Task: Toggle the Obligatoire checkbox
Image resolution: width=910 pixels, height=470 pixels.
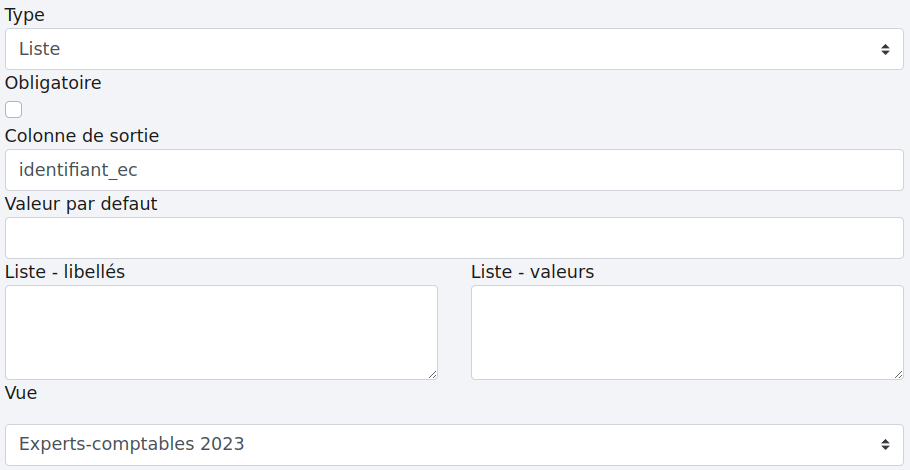Action: point(14,110)
